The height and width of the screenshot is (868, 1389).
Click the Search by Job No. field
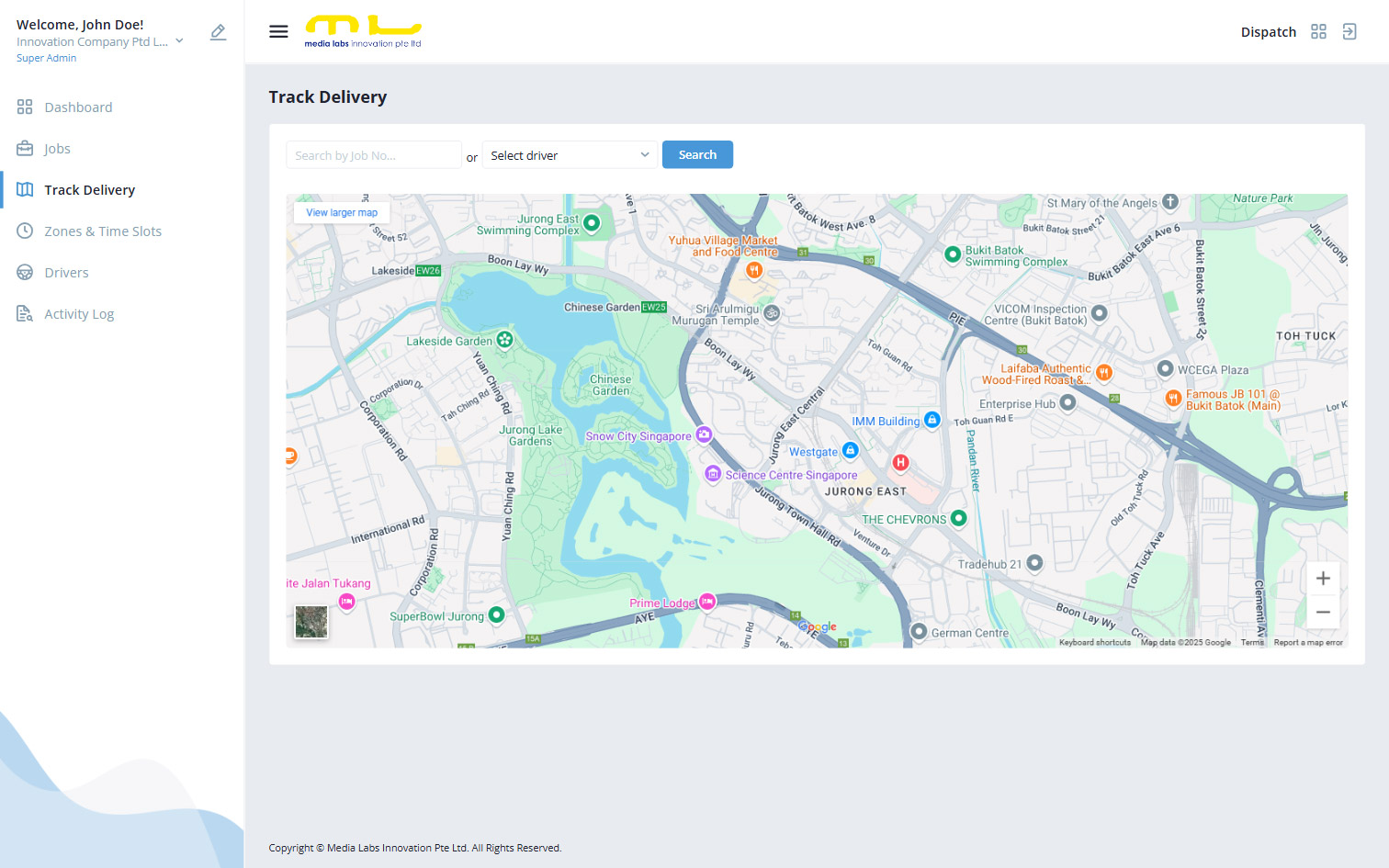point(374,155)
